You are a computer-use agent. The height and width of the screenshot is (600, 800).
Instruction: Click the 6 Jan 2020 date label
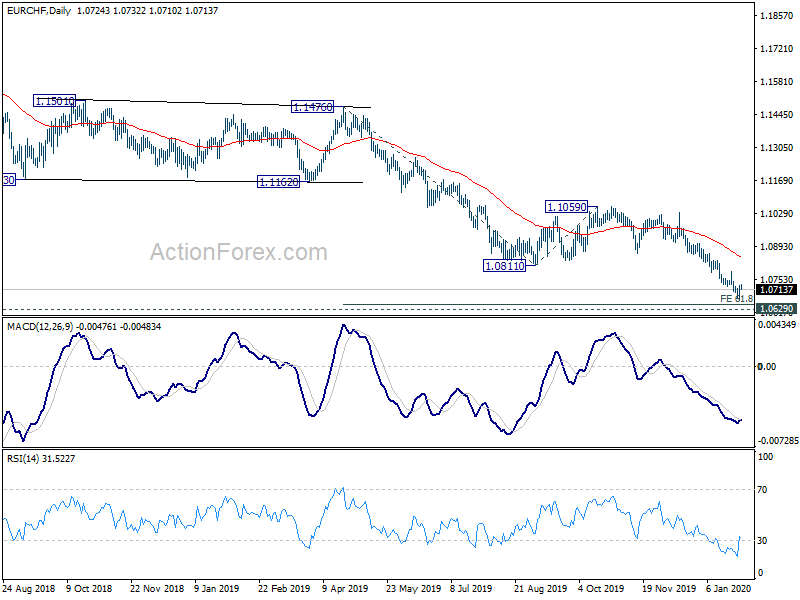729,588
